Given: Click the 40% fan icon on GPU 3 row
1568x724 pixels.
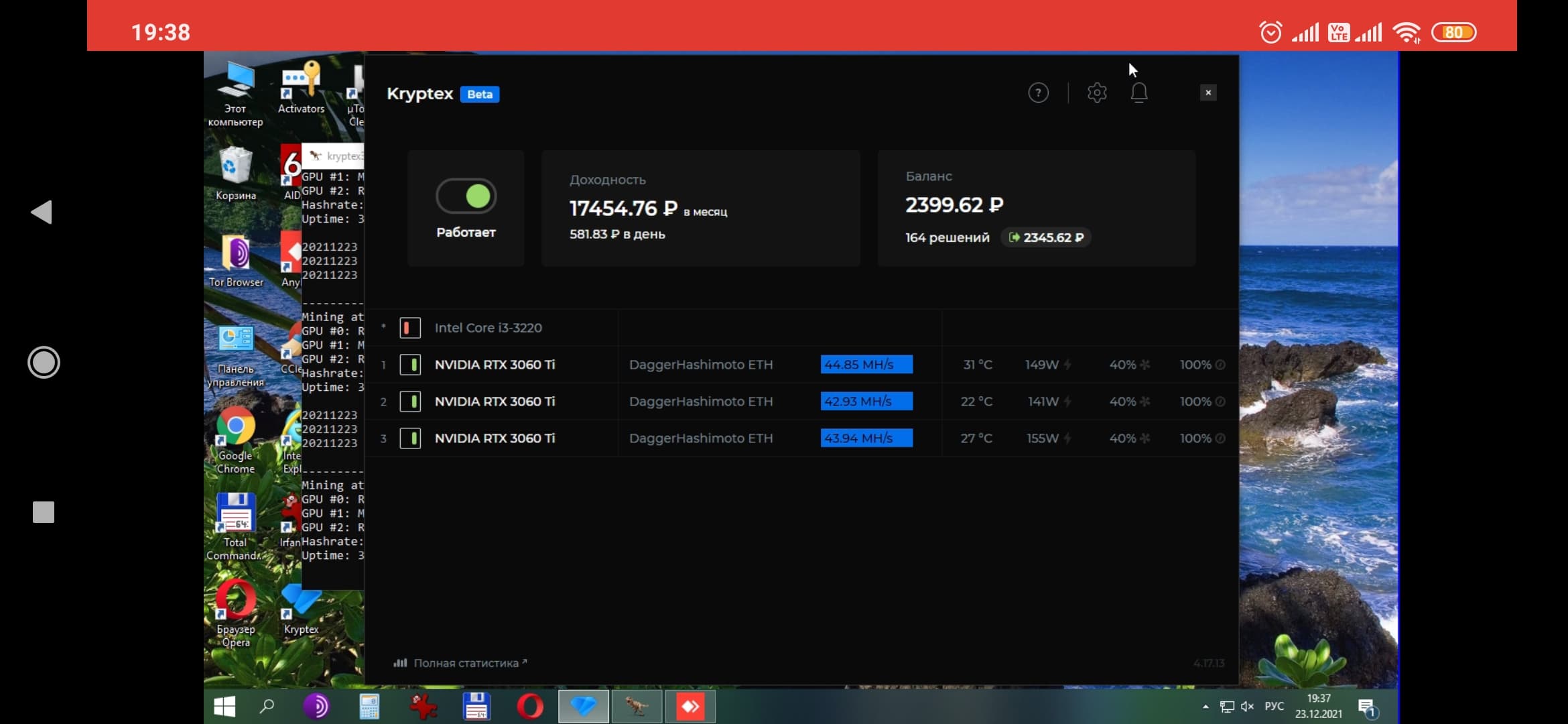Looking at the screenshot, I should click(1145, 438).
